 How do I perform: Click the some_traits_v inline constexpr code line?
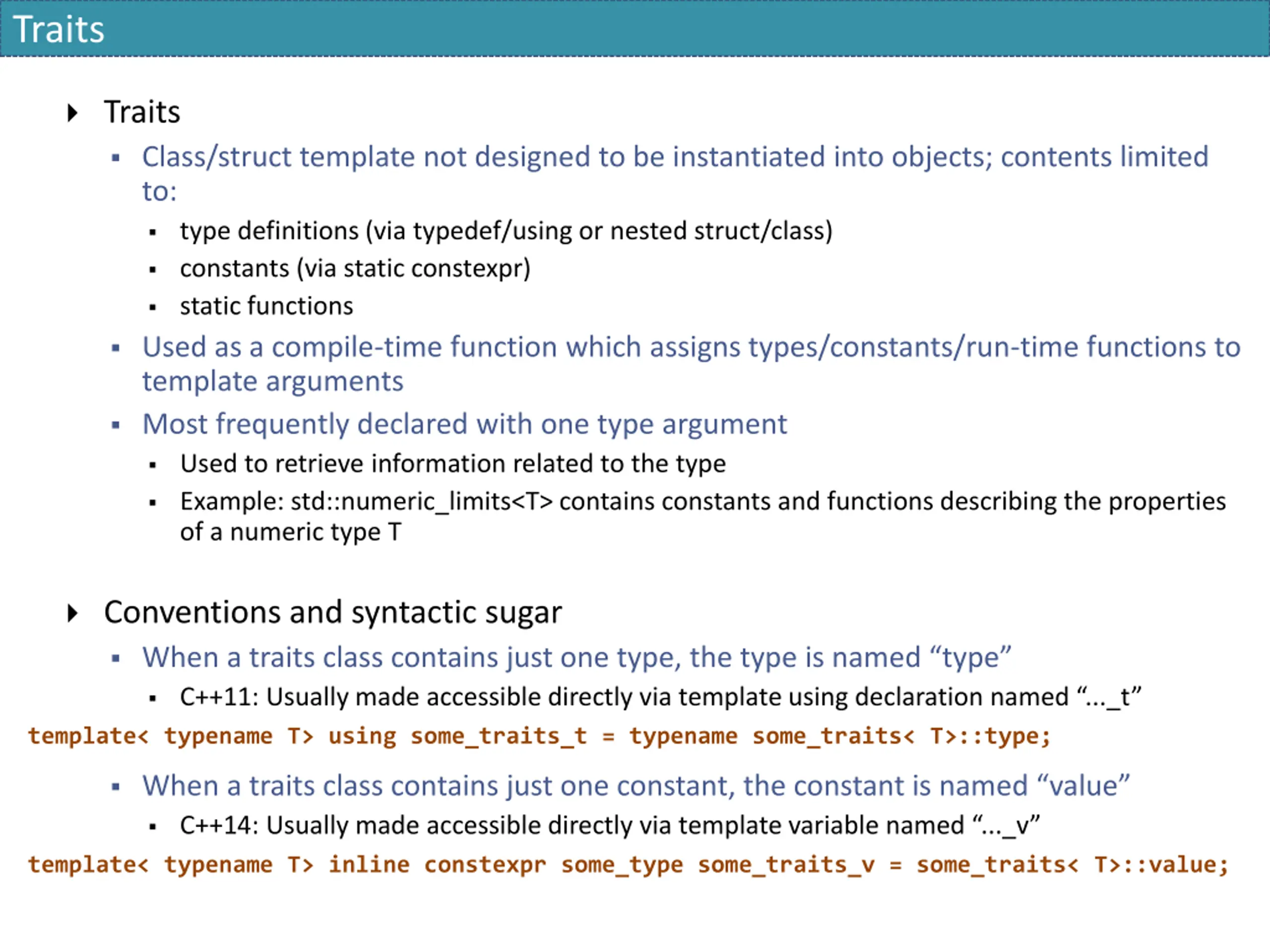point(628,865)
